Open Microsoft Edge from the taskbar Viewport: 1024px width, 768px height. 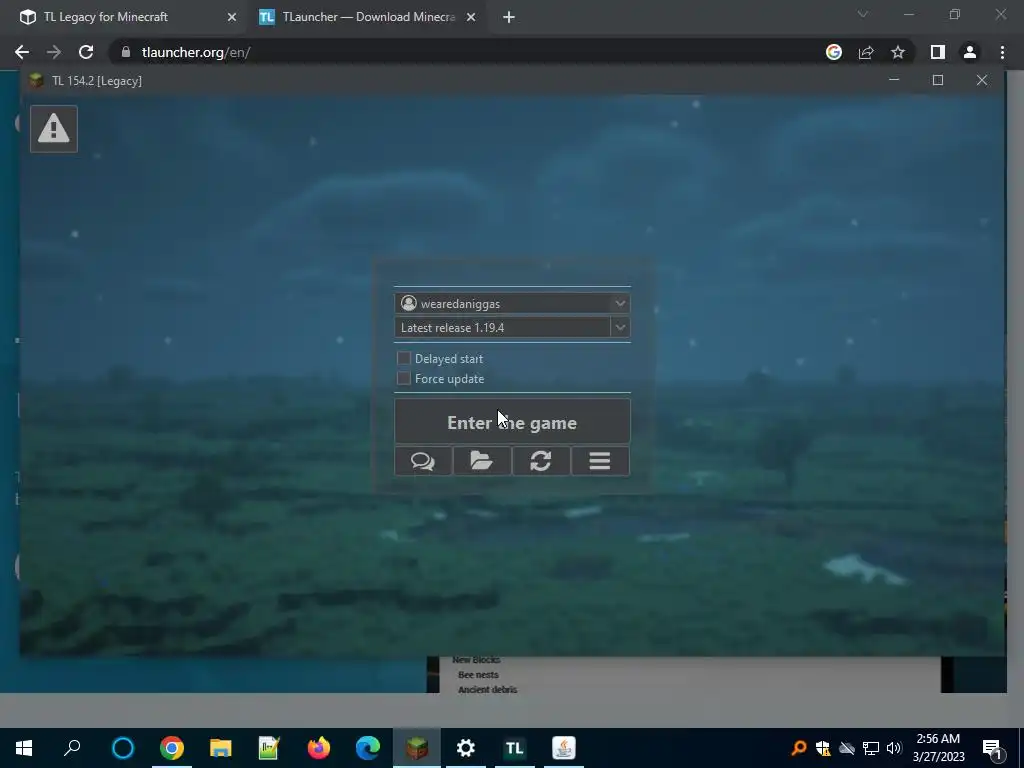point(368,748)
